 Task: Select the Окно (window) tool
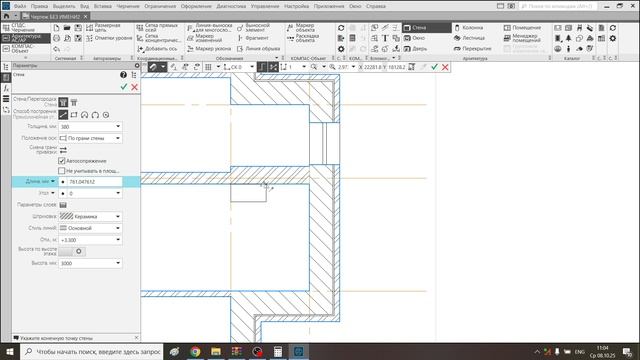(x=414, y=38)
